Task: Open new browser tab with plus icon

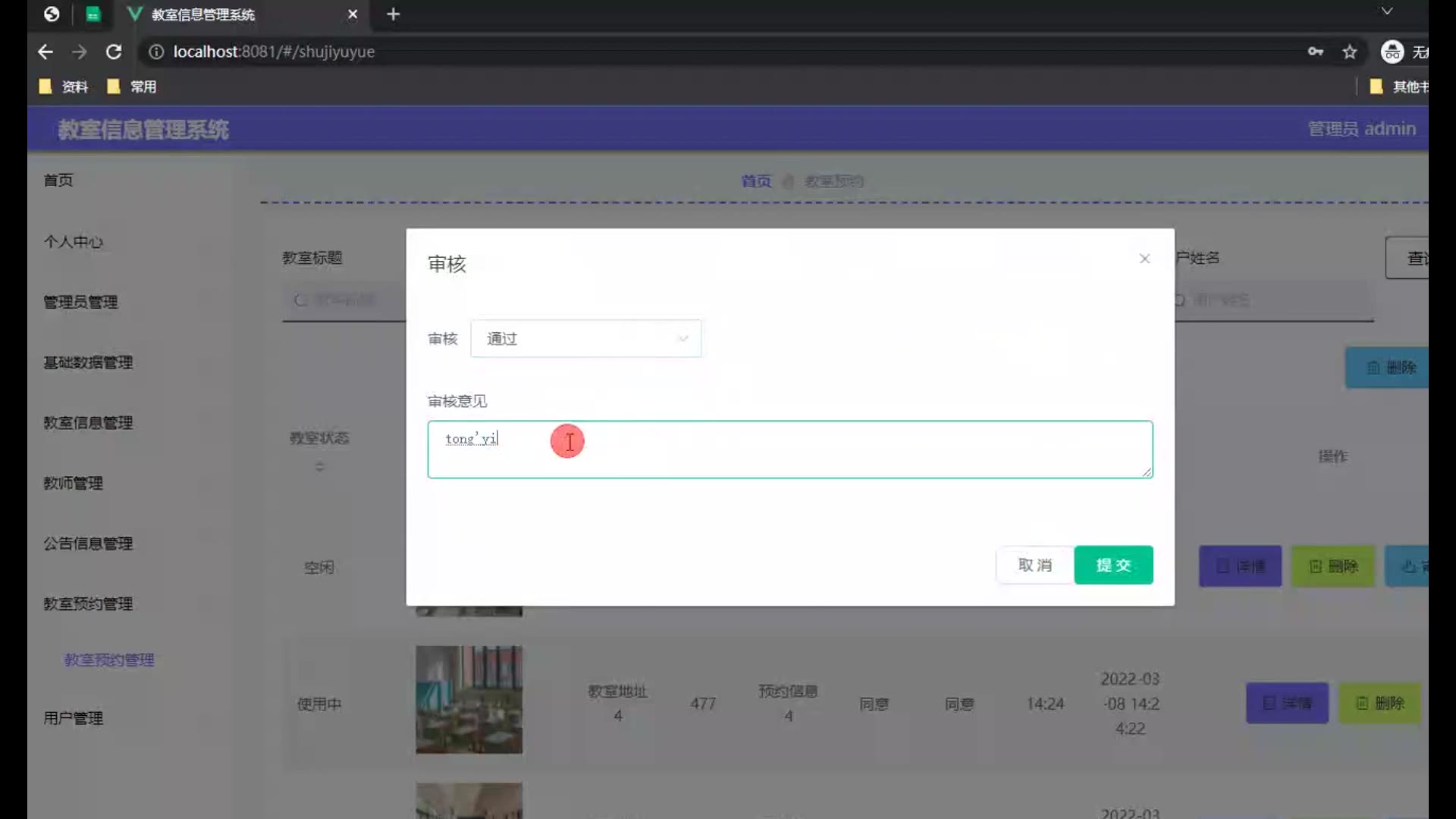Action: tap(393, 14)
